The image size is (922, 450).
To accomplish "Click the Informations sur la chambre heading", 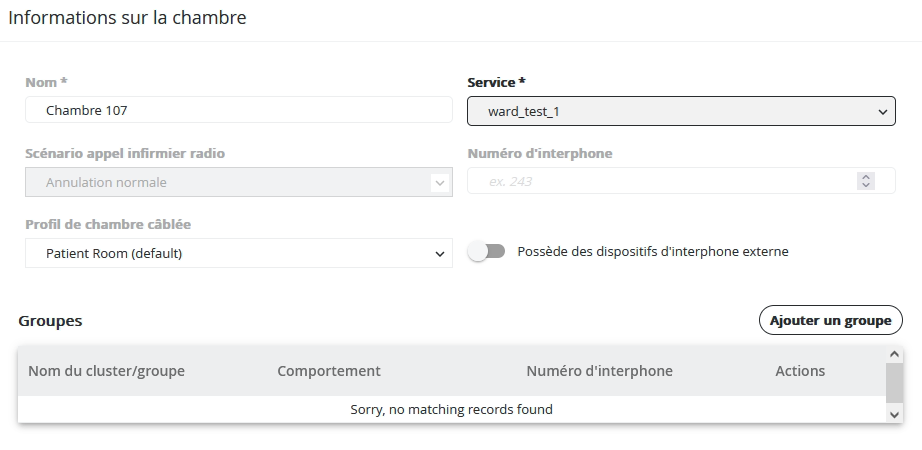I will tap(127, 18).
